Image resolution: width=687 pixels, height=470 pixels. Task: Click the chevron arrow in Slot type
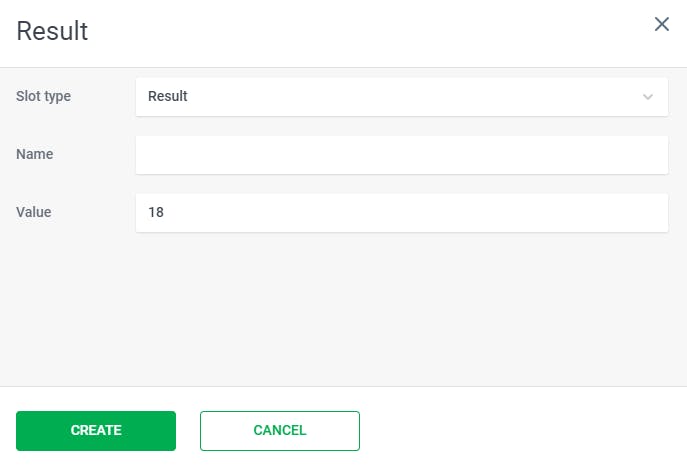648,97
